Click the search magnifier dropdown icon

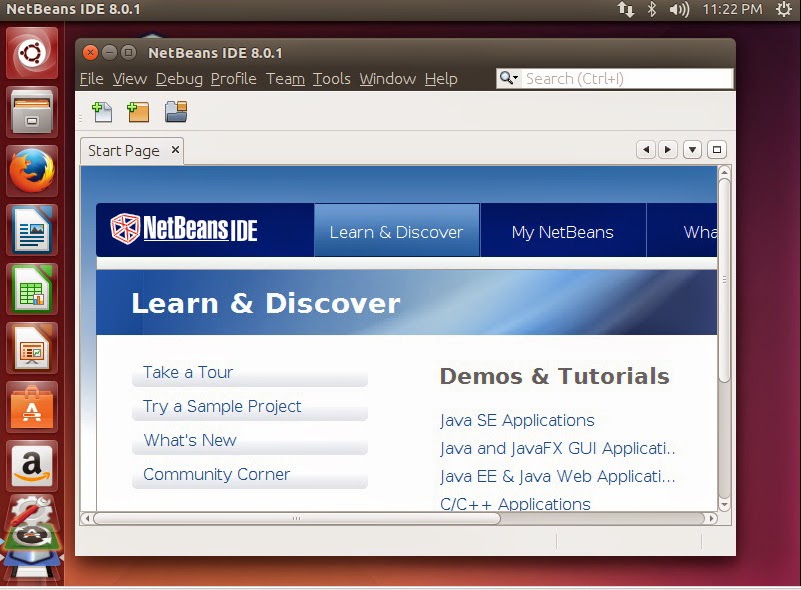pos(509,78)
